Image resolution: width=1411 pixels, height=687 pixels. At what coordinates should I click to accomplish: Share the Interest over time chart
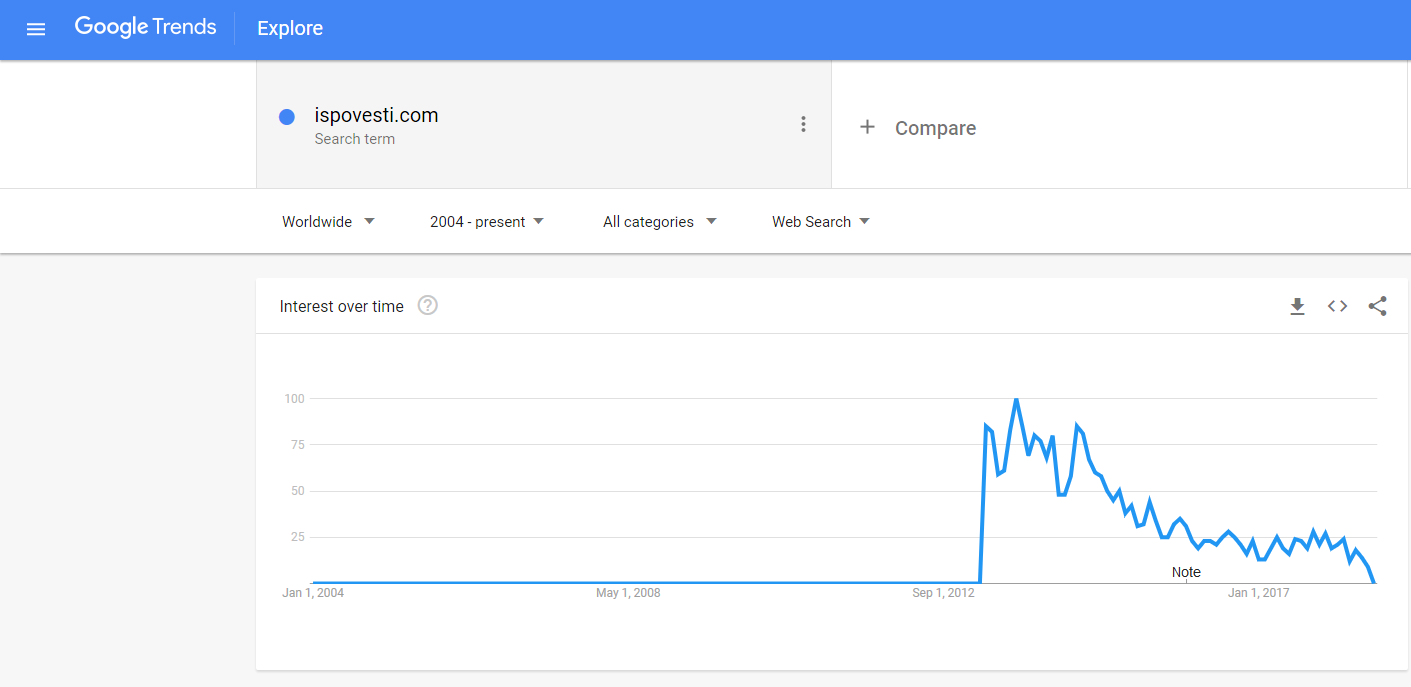pos(1377,307)
